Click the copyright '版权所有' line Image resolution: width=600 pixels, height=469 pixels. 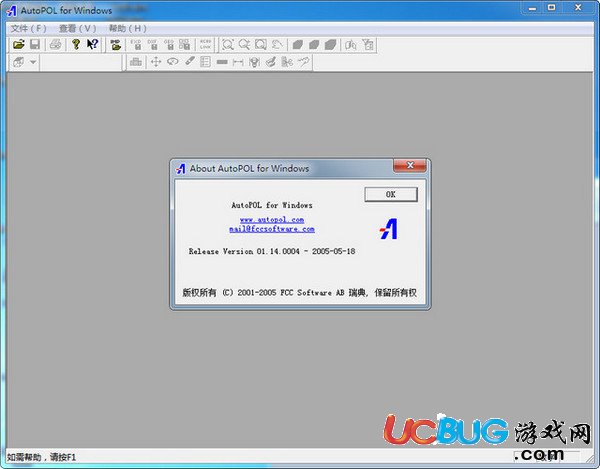[x=299, y=293]
